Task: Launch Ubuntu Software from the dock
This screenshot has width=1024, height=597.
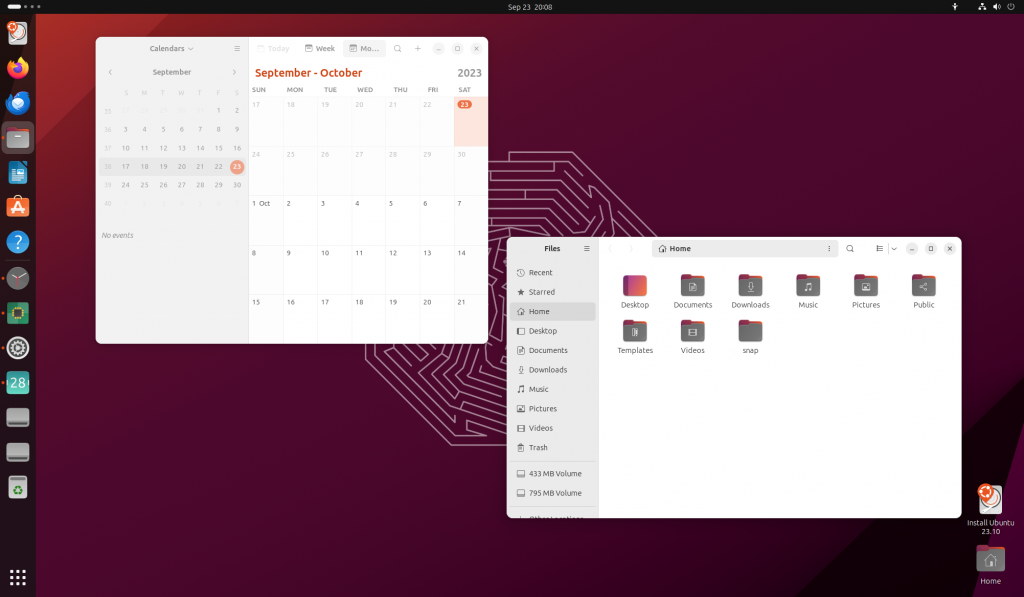Action: coord(17,207)
